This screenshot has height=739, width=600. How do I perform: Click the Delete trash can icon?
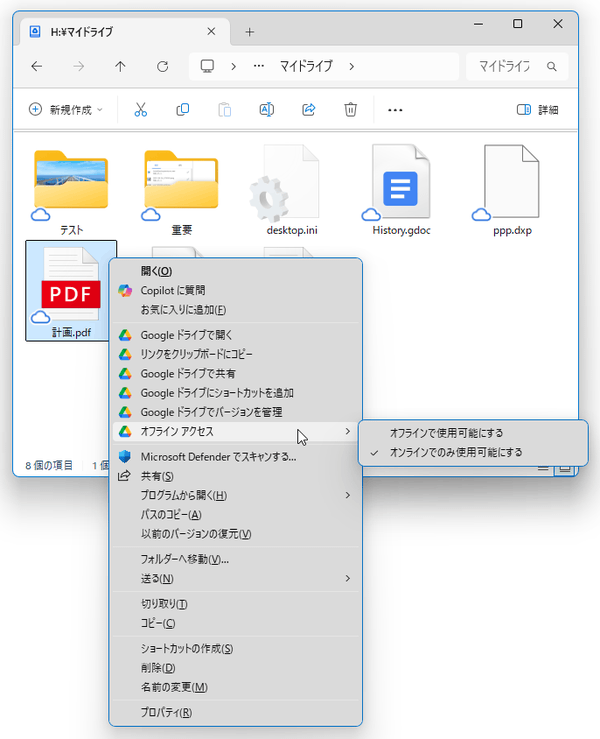click(351, 109)
